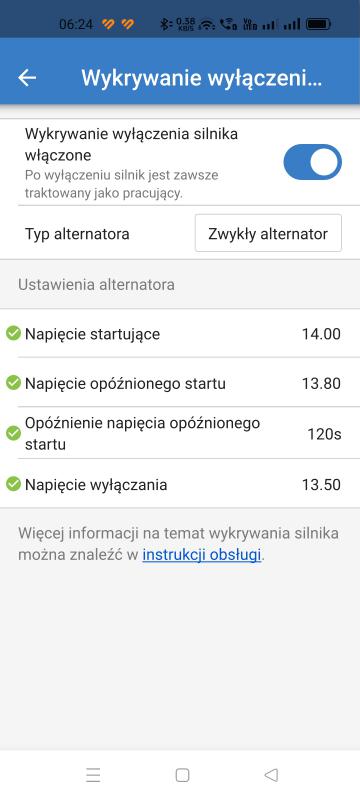Tap the Android back triangle button
Viewport: 360px width, 800px height.
[x=271, y=775]
